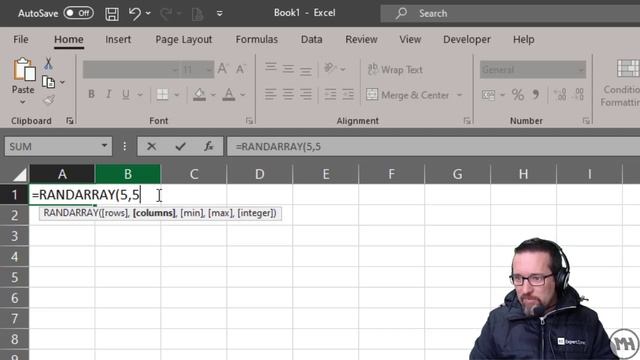Click the Middle Align icon
Image resolution: width=640 pixels, height=360 pixels.
[x=288, y=69]
